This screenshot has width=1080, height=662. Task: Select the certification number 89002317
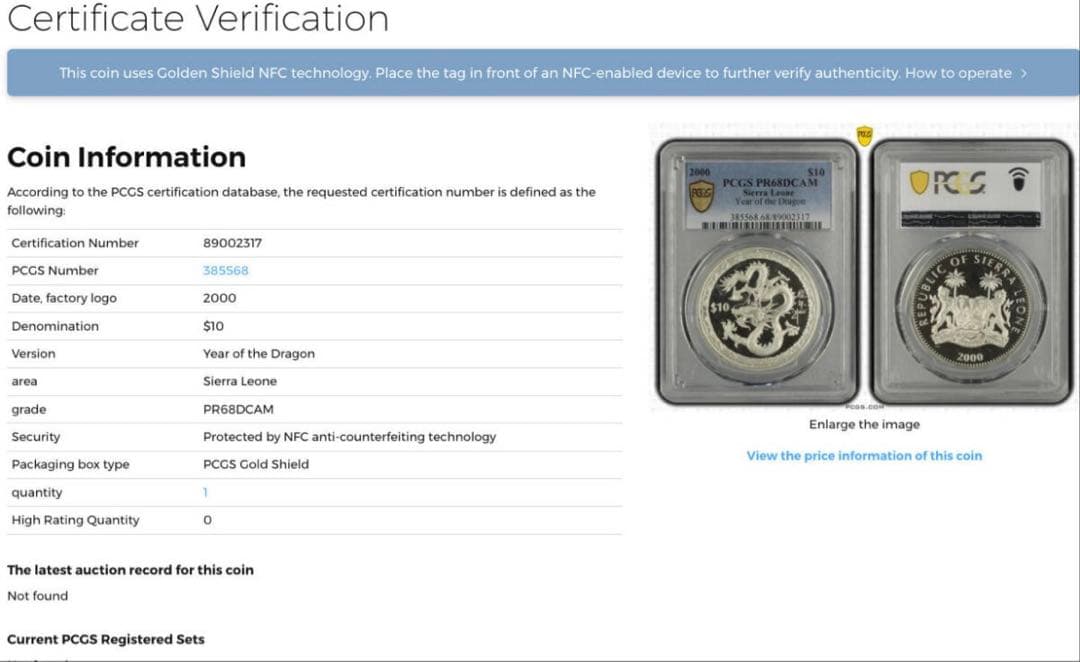232,243
